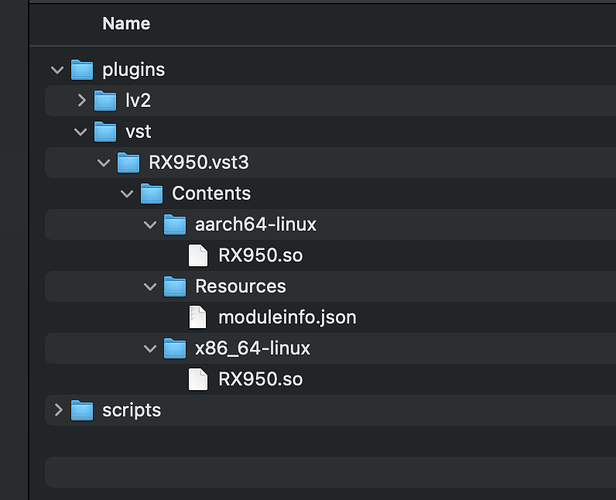
Task: Collapse the vst folder chevron
Action: point(81,132)
